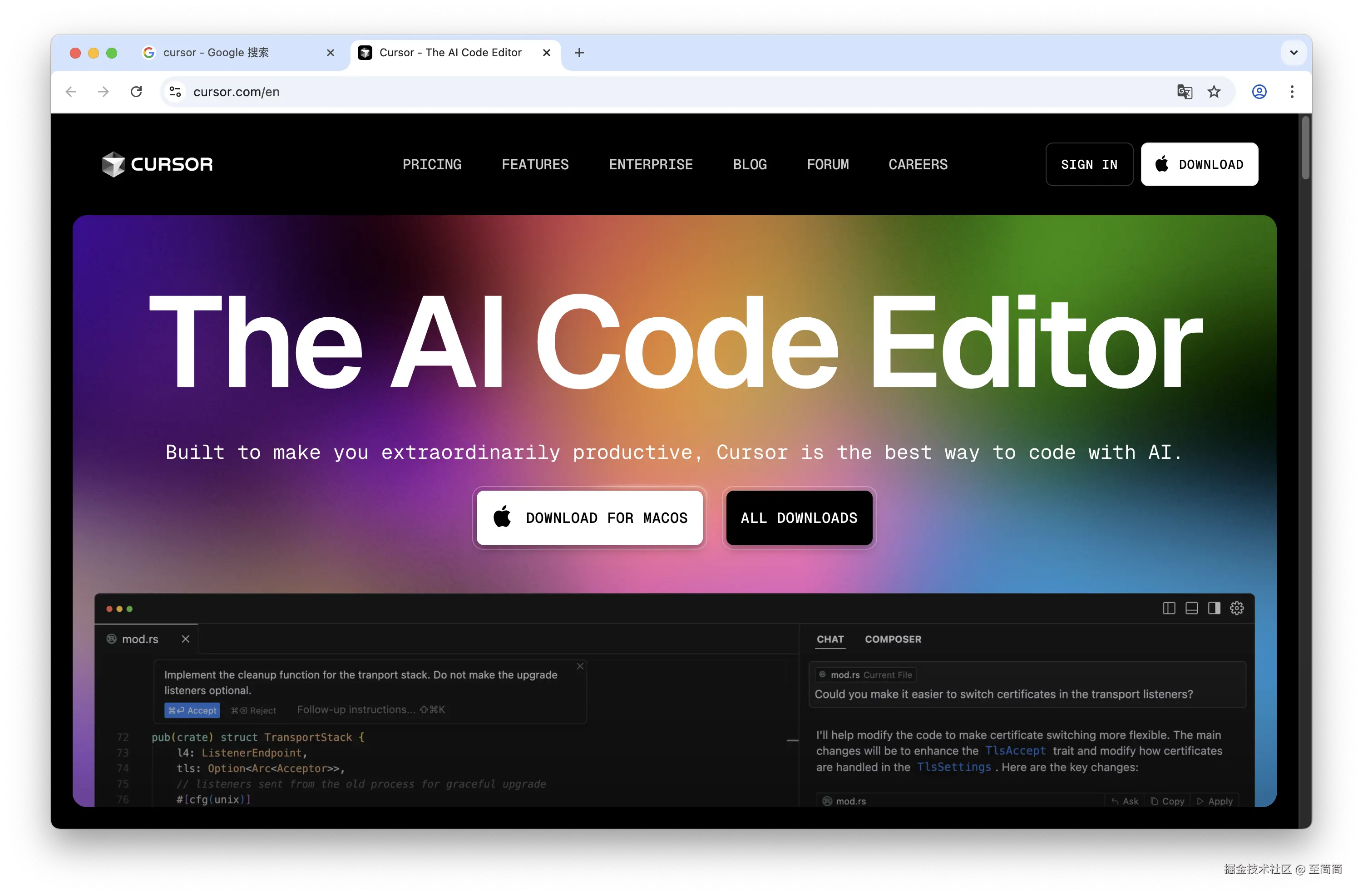Toggle the right sidebar layout icon
1363x896 pixels.
1214,608
